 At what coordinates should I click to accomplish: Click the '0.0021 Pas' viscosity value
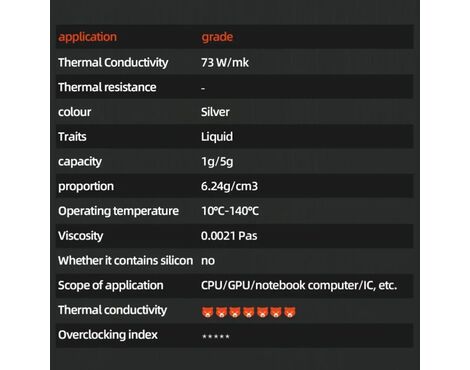[229, 236]
